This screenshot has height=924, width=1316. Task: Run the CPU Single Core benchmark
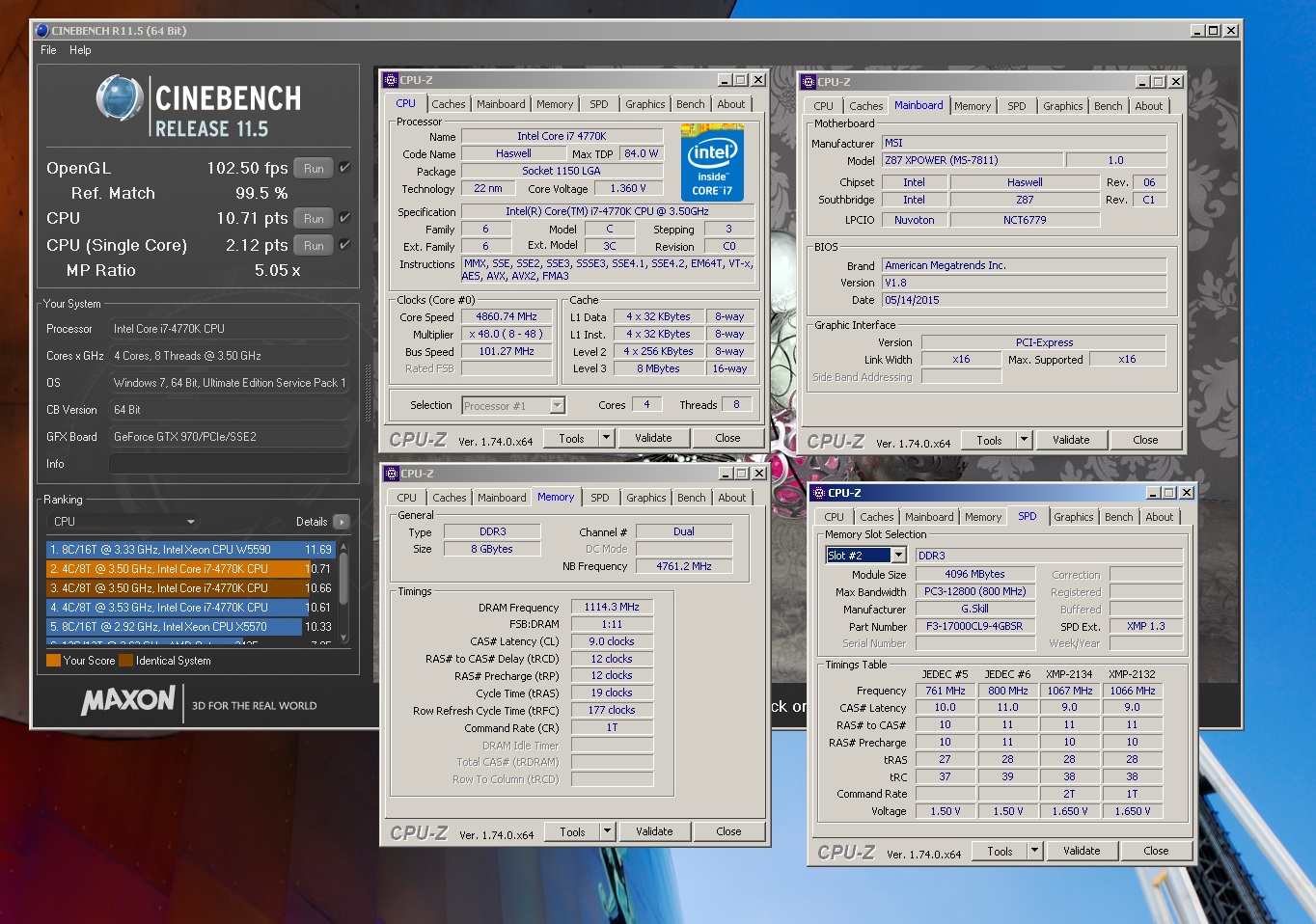(314, 246)
